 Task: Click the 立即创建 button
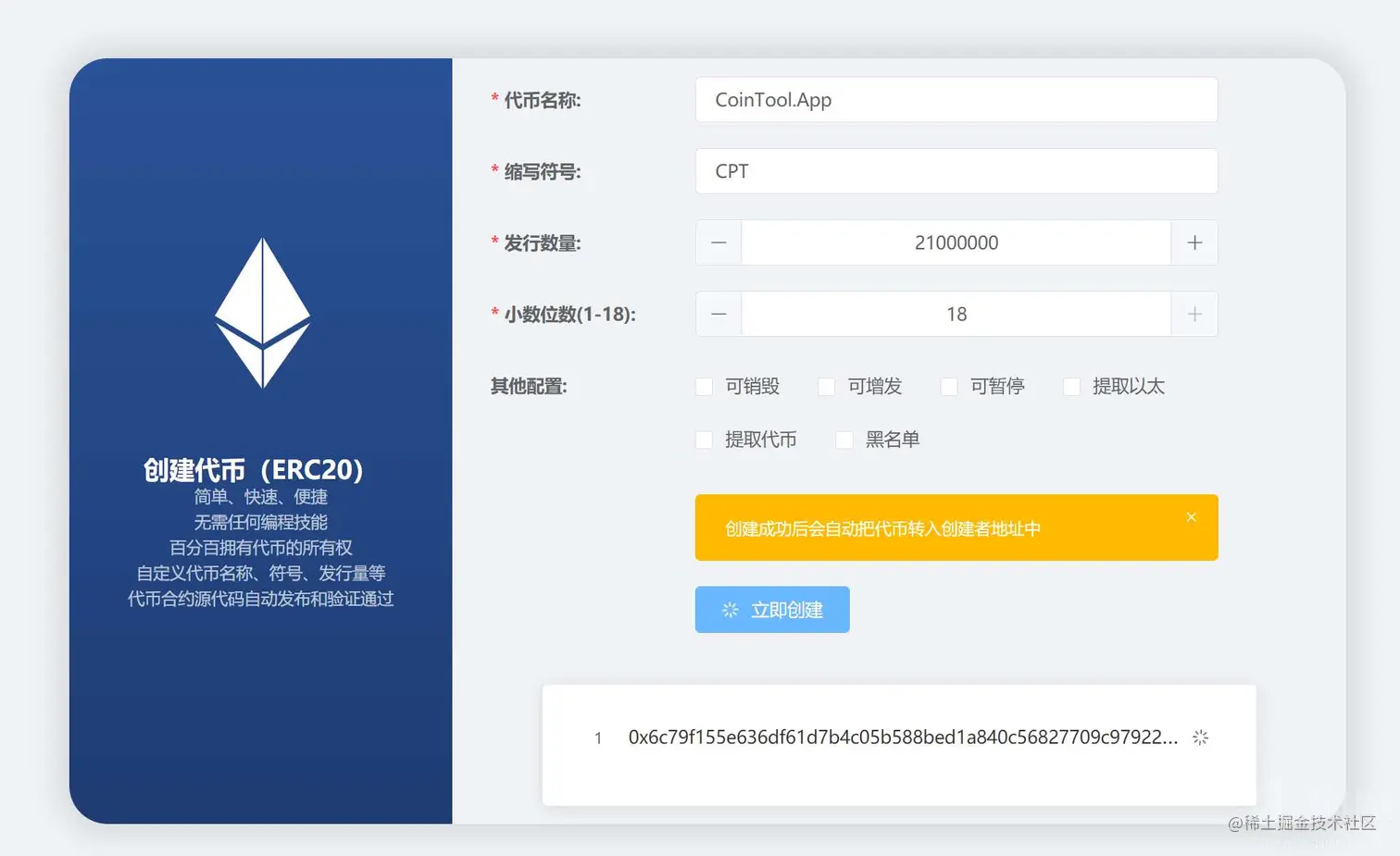(772, 610)
